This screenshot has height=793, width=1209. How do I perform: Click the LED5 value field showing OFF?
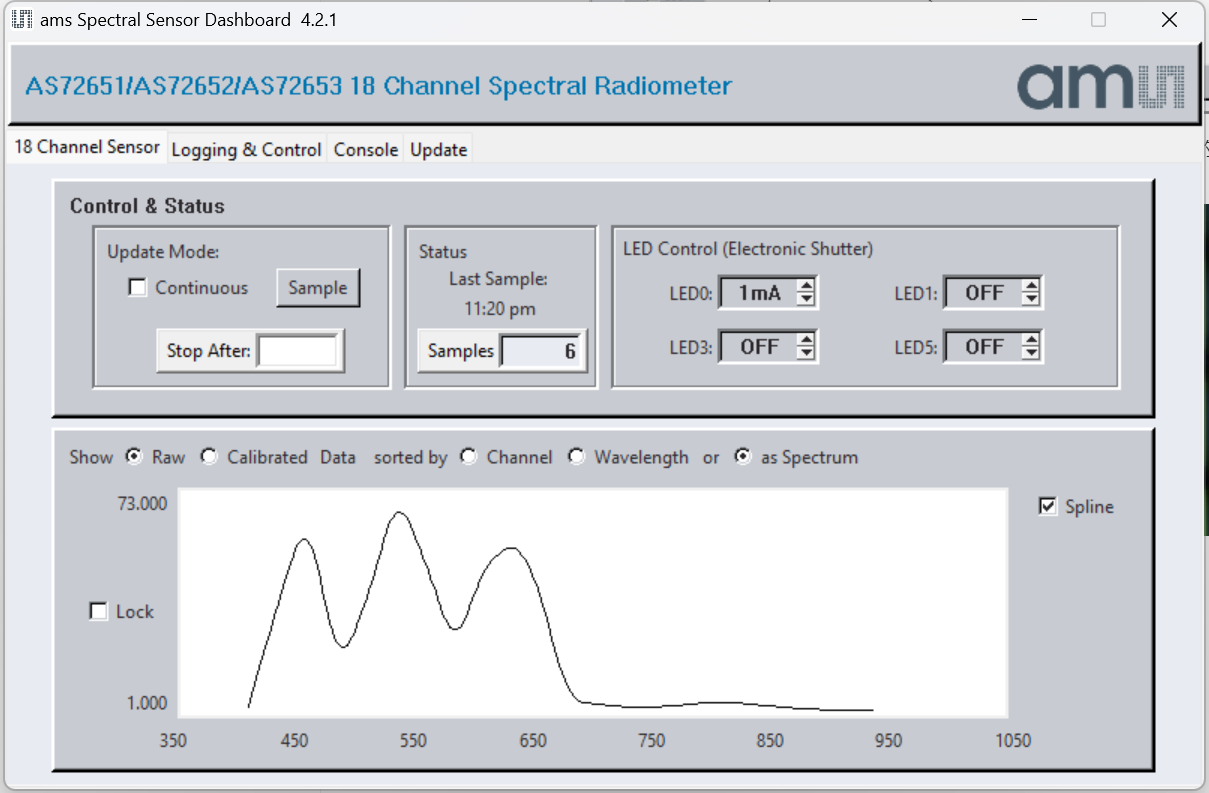click(984, 347)
